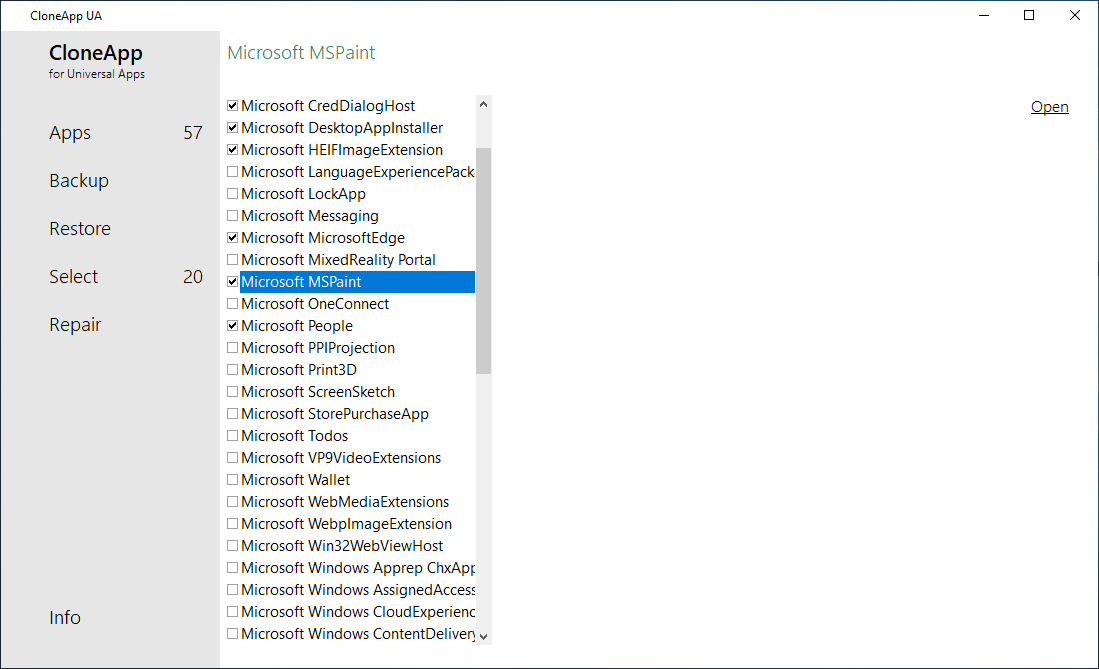Image resolution: width=1099 pixels, height=669 pixels.
Task: Select the Microsoft Wallet row text
Action: point(296,480)
